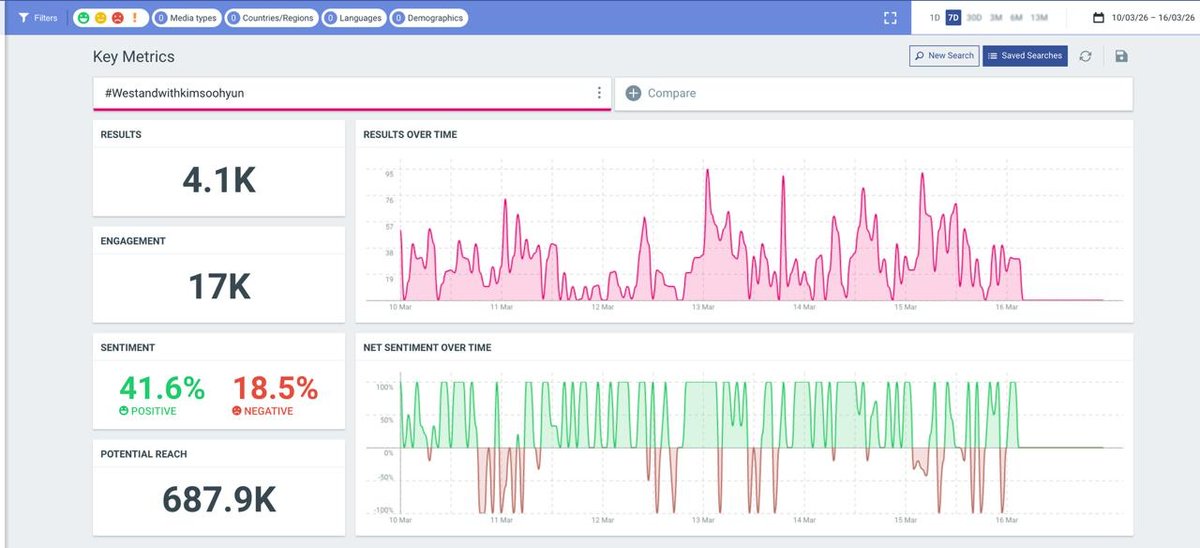Click the Filters label

[46, 18]
